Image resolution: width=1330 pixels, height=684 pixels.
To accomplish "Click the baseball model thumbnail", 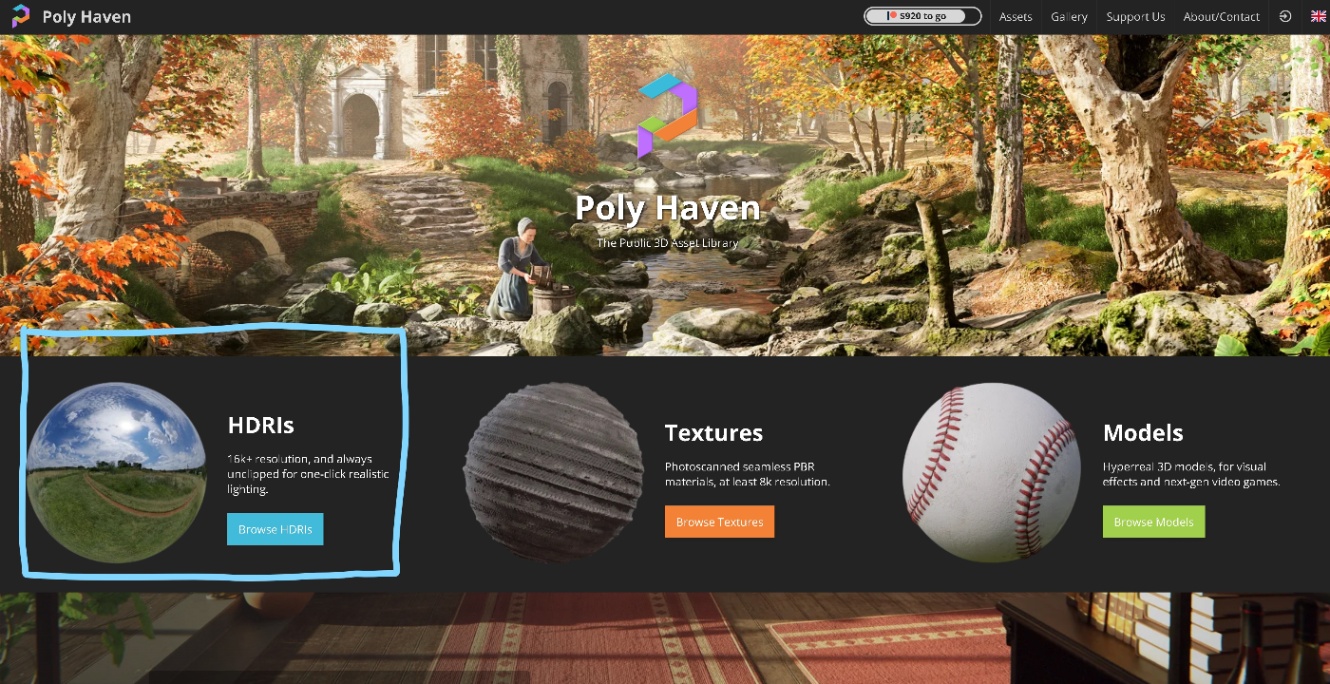I will [x=992, y=472].
